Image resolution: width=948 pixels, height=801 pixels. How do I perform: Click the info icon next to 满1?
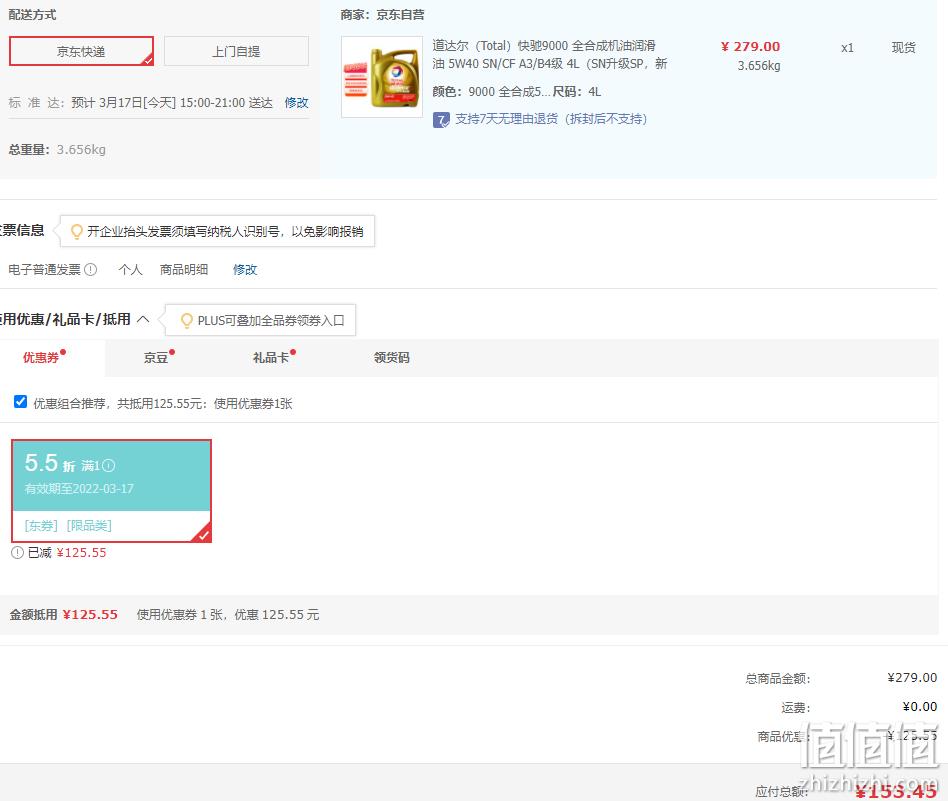(x=109, y=465)
